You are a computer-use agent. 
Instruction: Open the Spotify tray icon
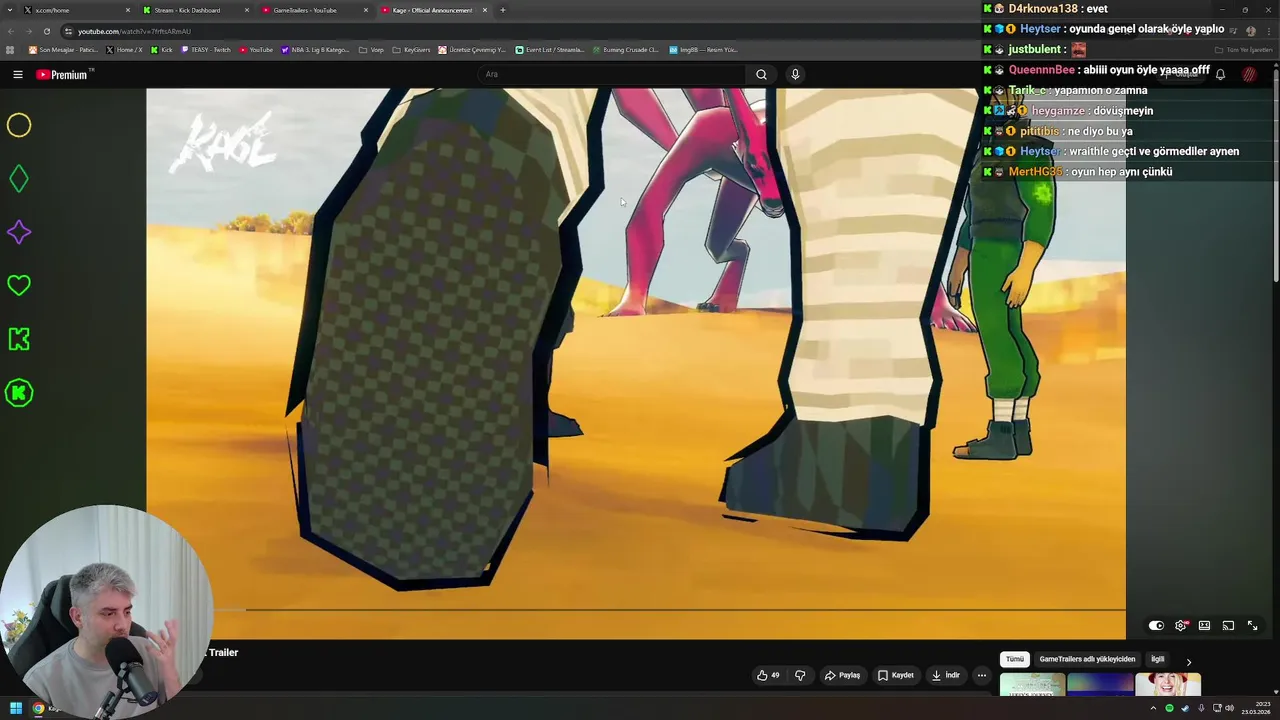click(x=1169, y=708)
